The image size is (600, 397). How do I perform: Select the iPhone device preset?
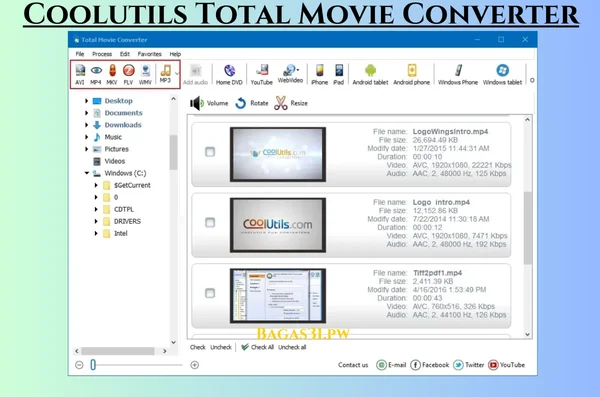tap(320, 74)
